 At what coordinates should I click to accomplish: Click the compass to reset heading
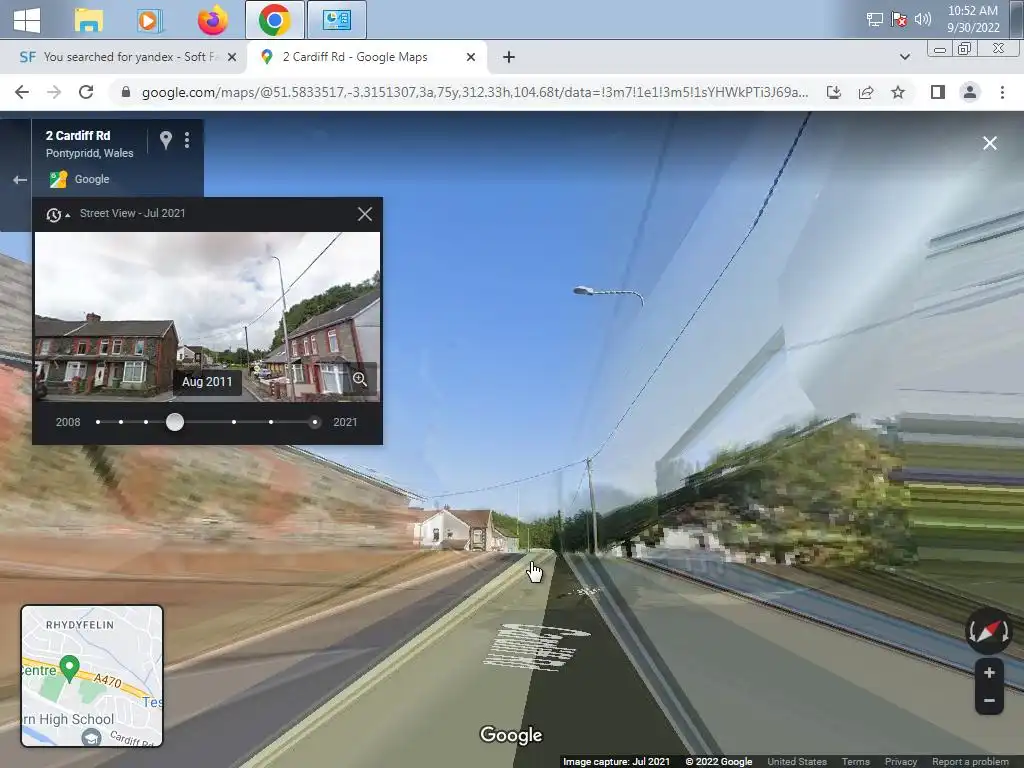coord(989,630)
